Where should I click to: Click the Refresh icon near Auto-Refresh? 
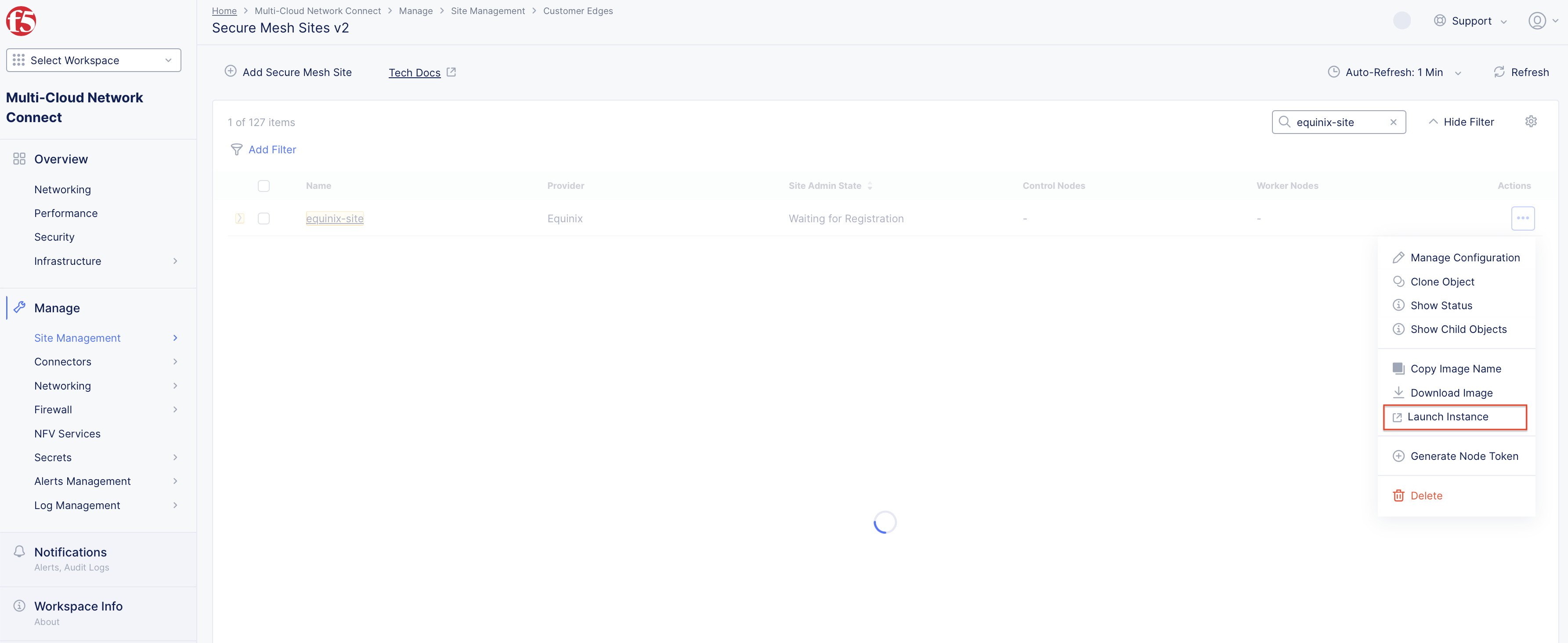1500,72
